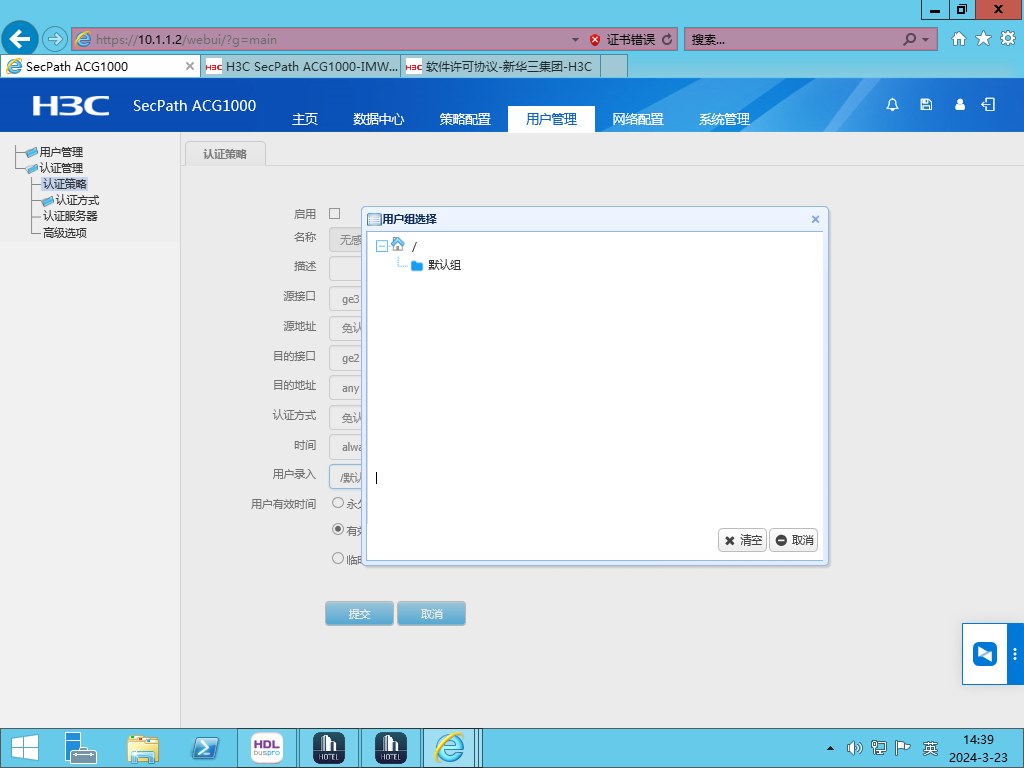Click the home icon in user group tree
This screenshot has width=1024, height=768.
(398, 245)
